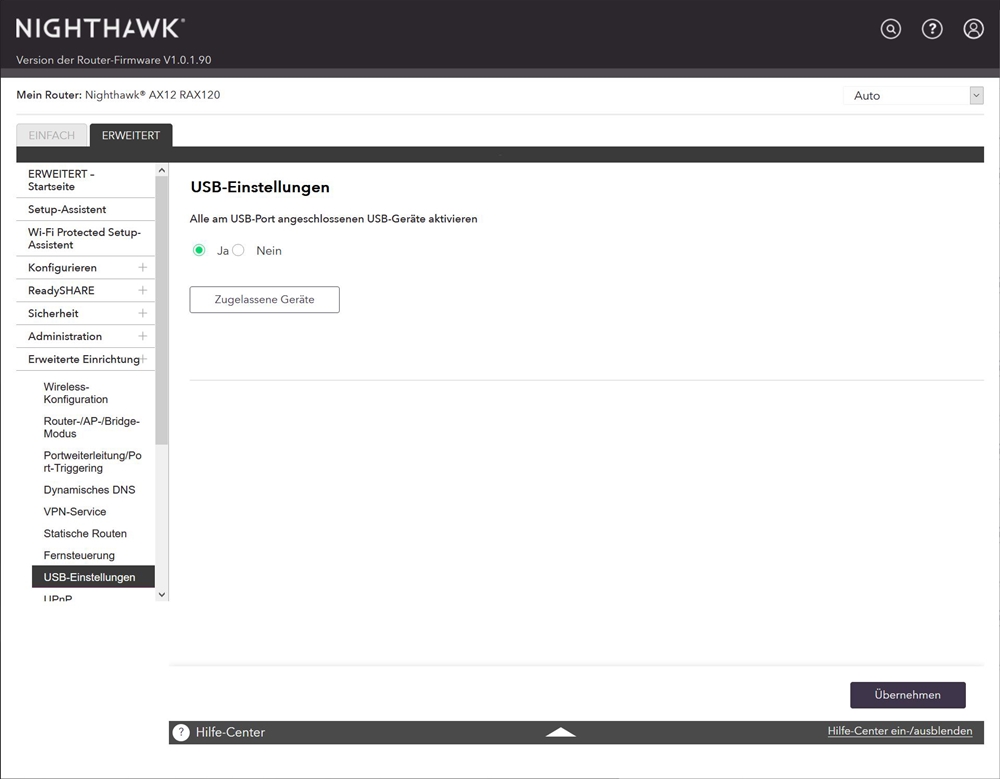Open Dynamisches DNS in the sidebar
Screen dimensions: 1000x779
89,490
